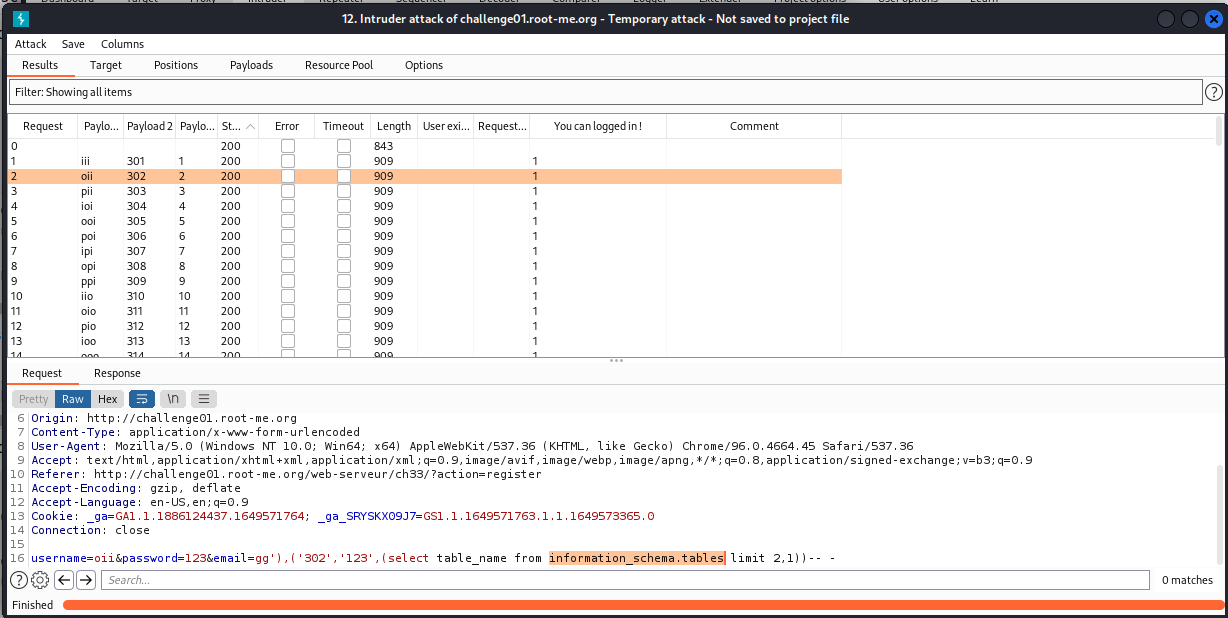Show the Response tab in the viewer

coord(117,373)
